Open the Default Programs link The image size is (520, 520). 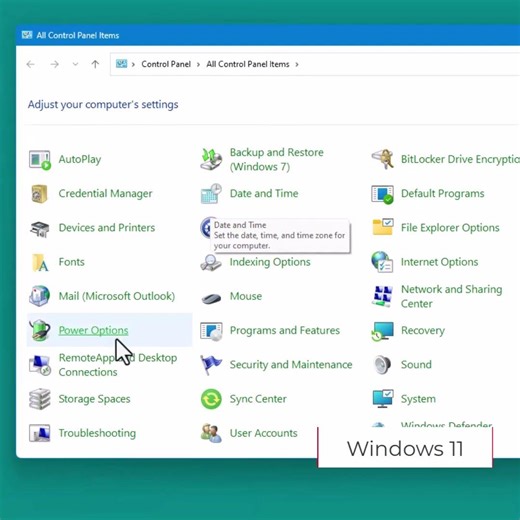point(443,193)
